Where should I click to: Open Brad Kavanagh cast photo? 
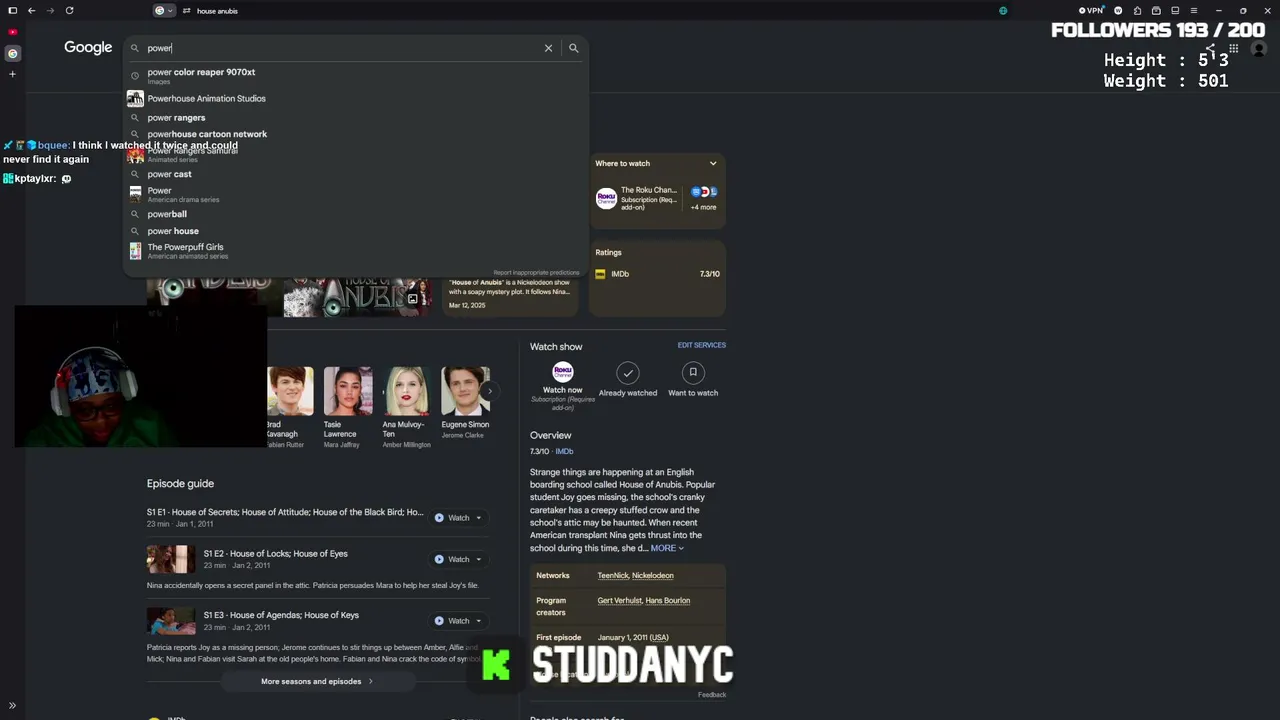(290, 391)
